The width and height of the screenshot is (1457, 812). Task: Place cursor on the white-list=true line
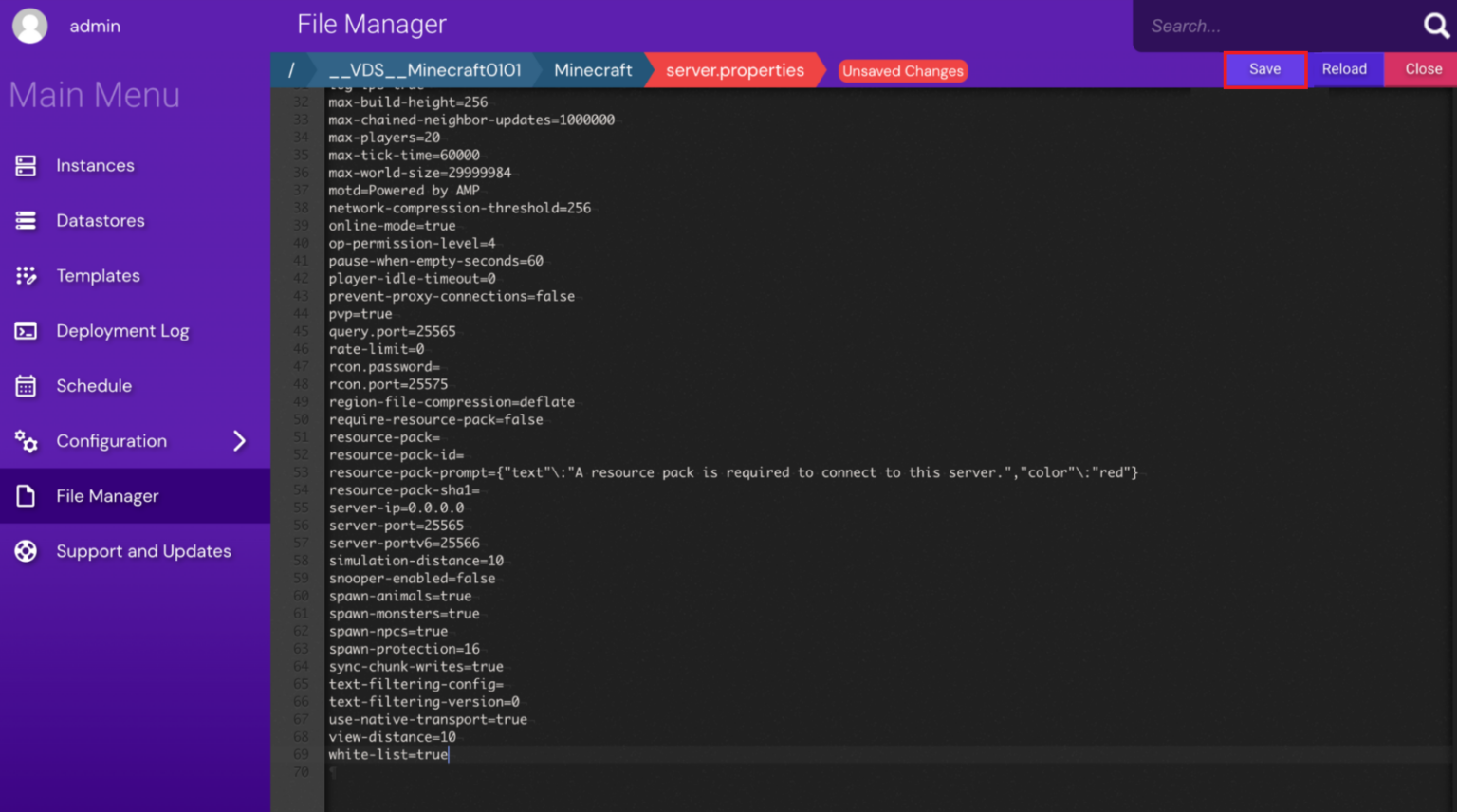pos(388,754)
